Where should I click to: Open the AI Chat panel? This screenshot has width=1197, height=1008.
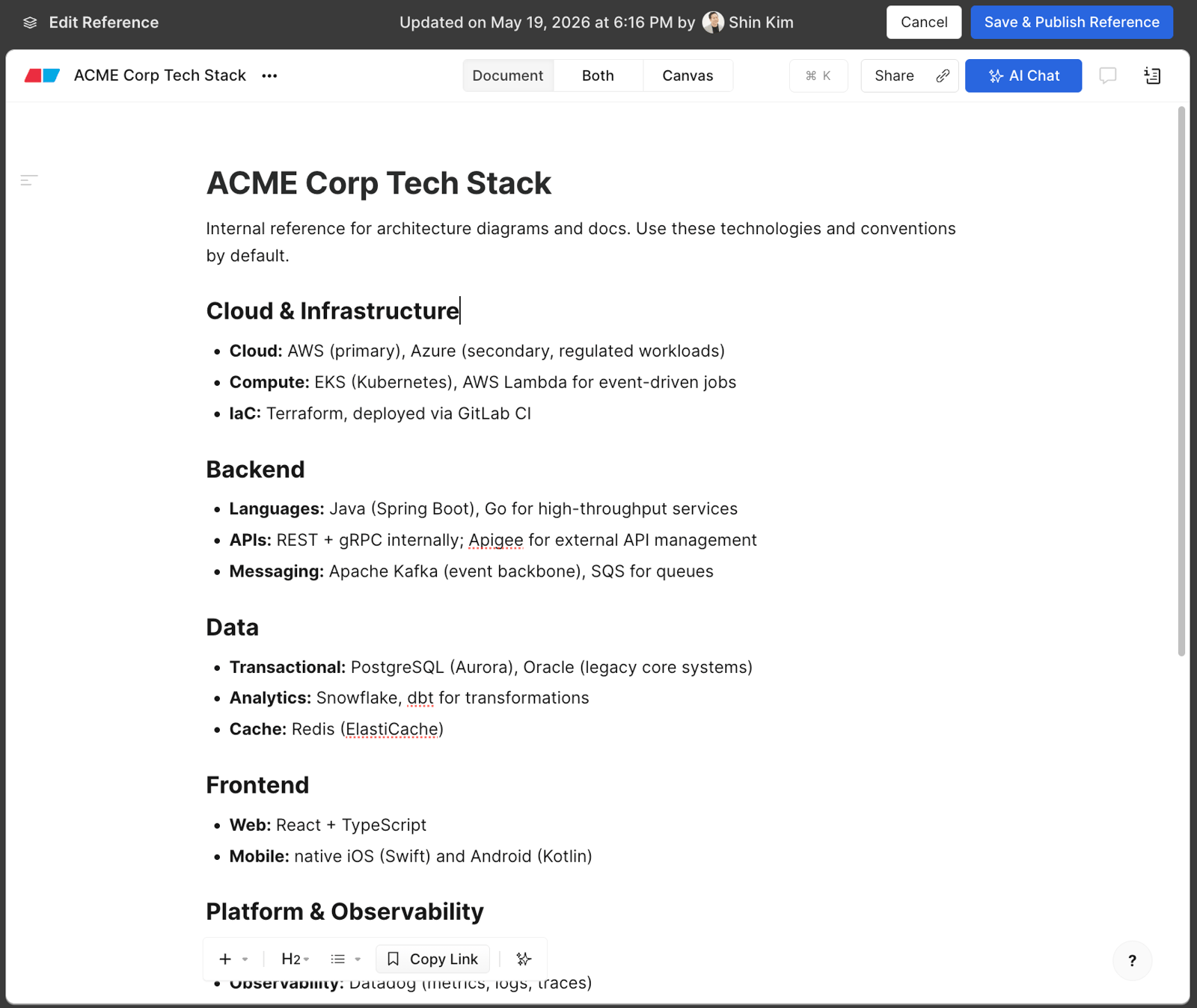point(1023,76)
